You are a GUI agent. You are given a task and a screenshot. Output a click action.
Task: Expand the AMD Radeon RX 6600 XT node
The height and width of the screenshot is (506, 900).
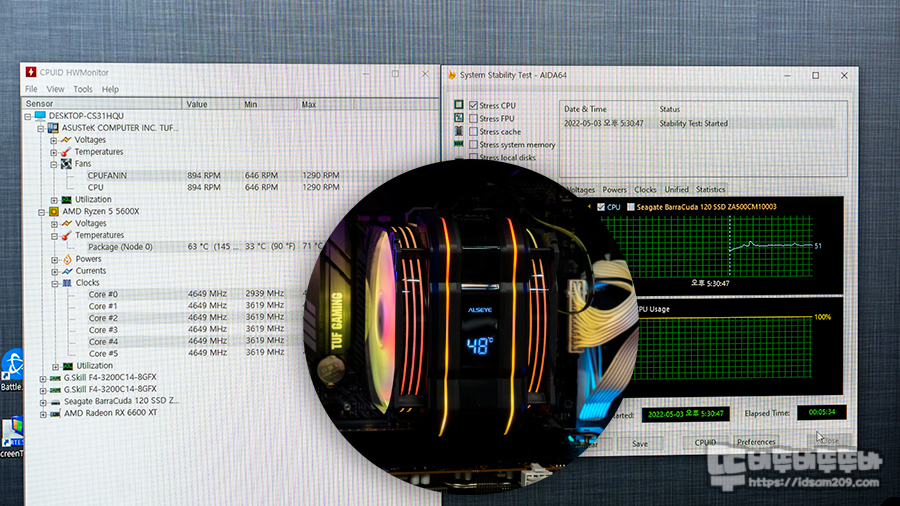(43, 414)
